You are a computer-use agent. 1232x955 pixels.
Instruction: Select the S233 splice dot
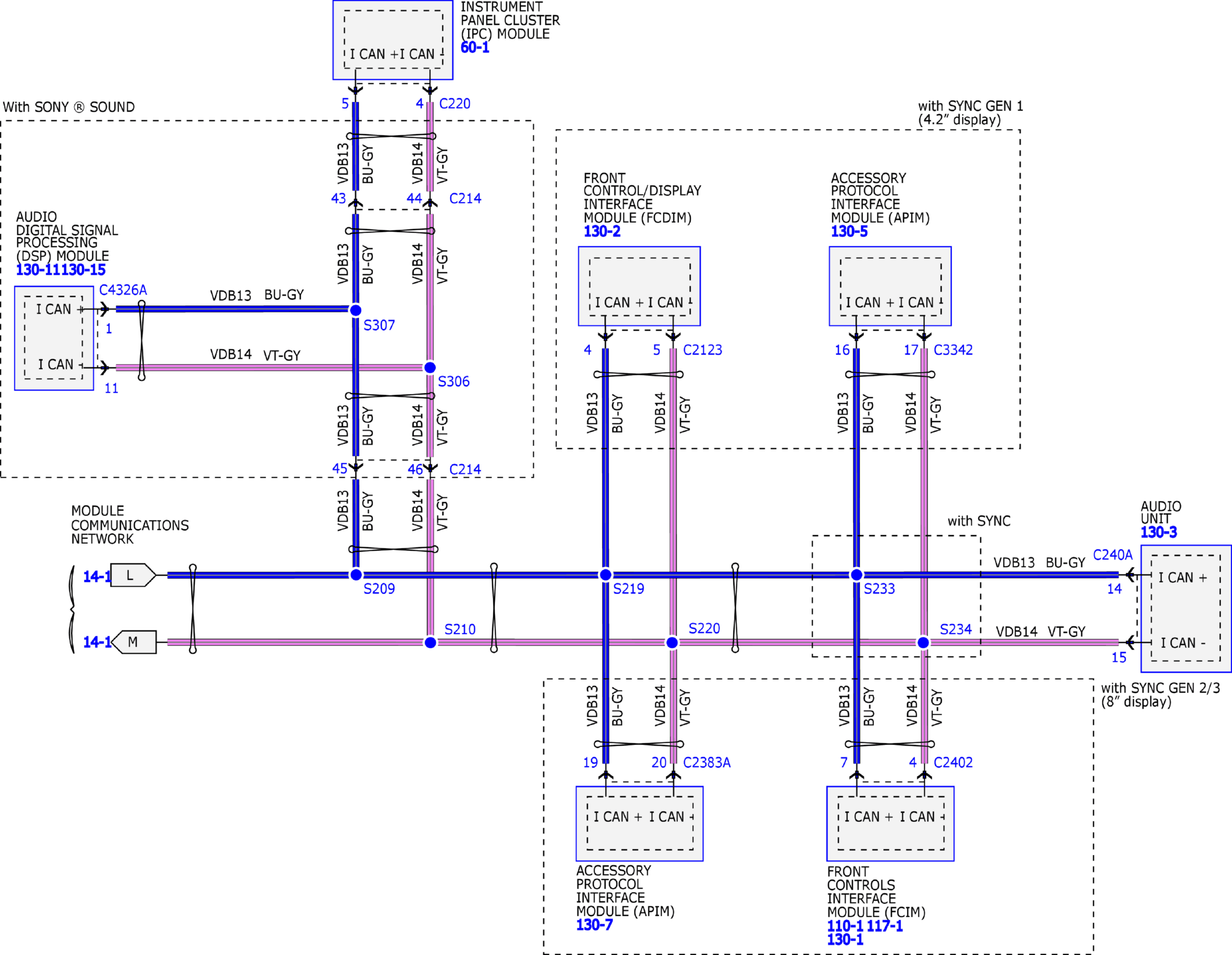856,574
